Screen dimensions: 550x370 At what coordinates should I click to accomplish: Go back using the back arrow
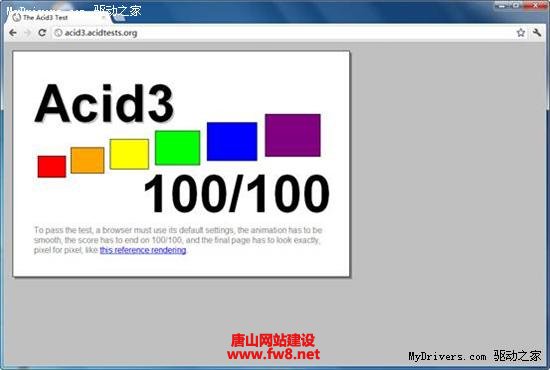13,33
